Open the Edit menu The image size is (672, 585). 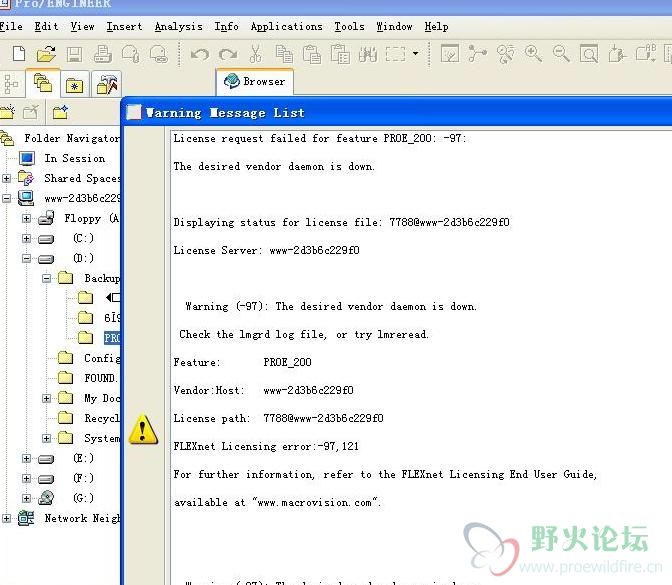[46, 27]
